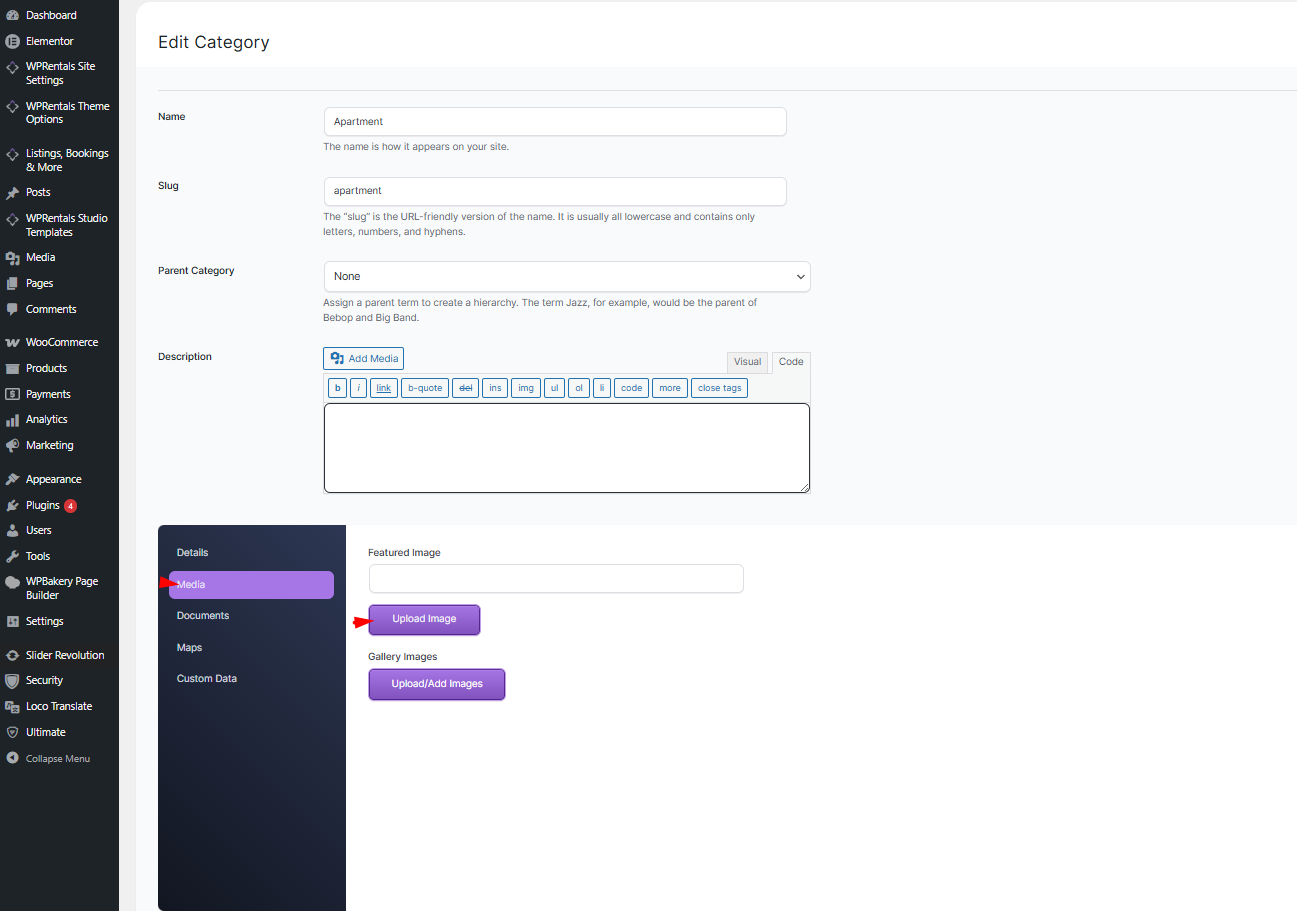Open WooCommerce from its sidebar icon
The width and height of the screenshot is (1297, 911).
pyautogui.click(x=12, y=343)
